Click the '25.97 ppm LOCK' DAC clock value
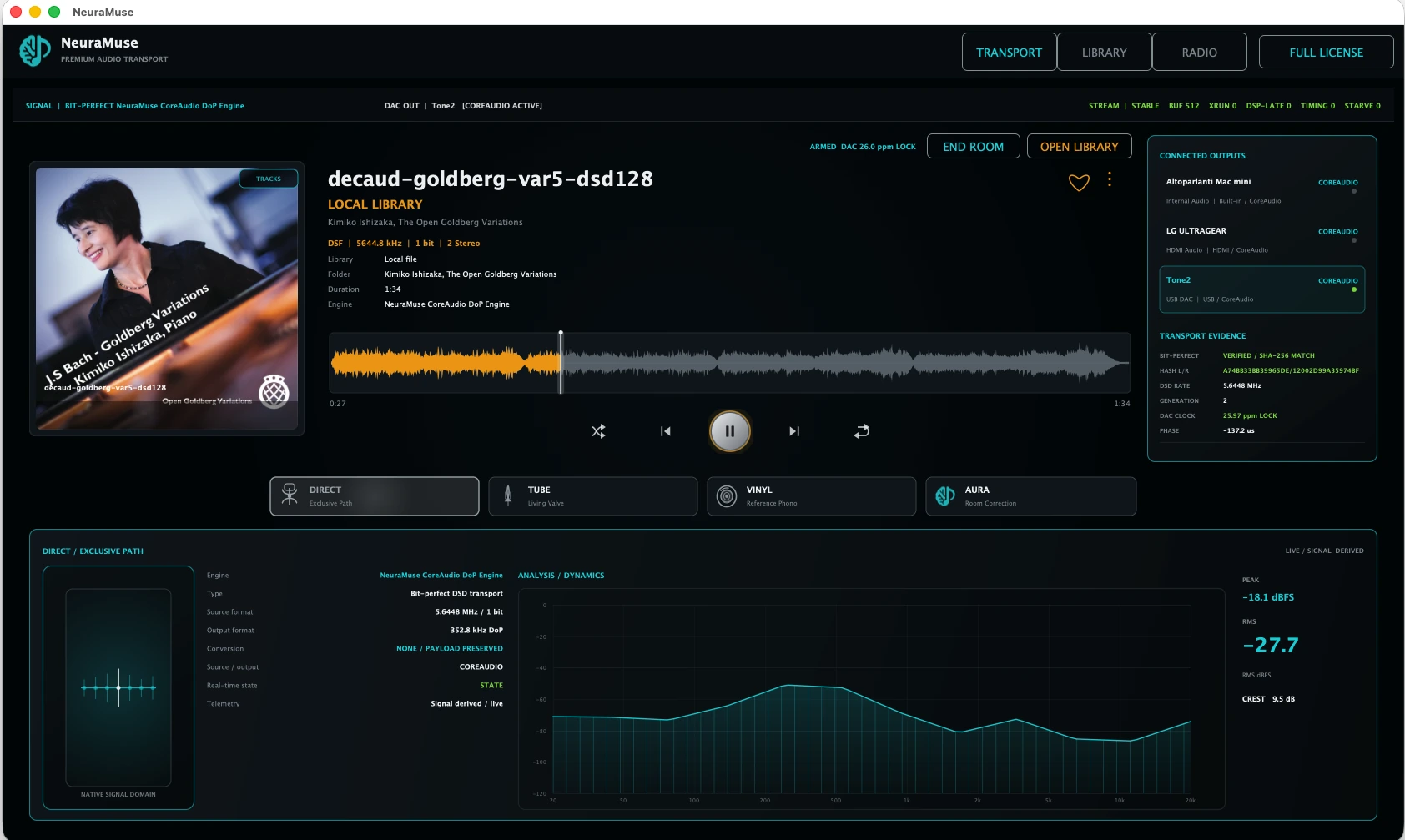Screen dimensions: 1405x840 (1250, 415)
